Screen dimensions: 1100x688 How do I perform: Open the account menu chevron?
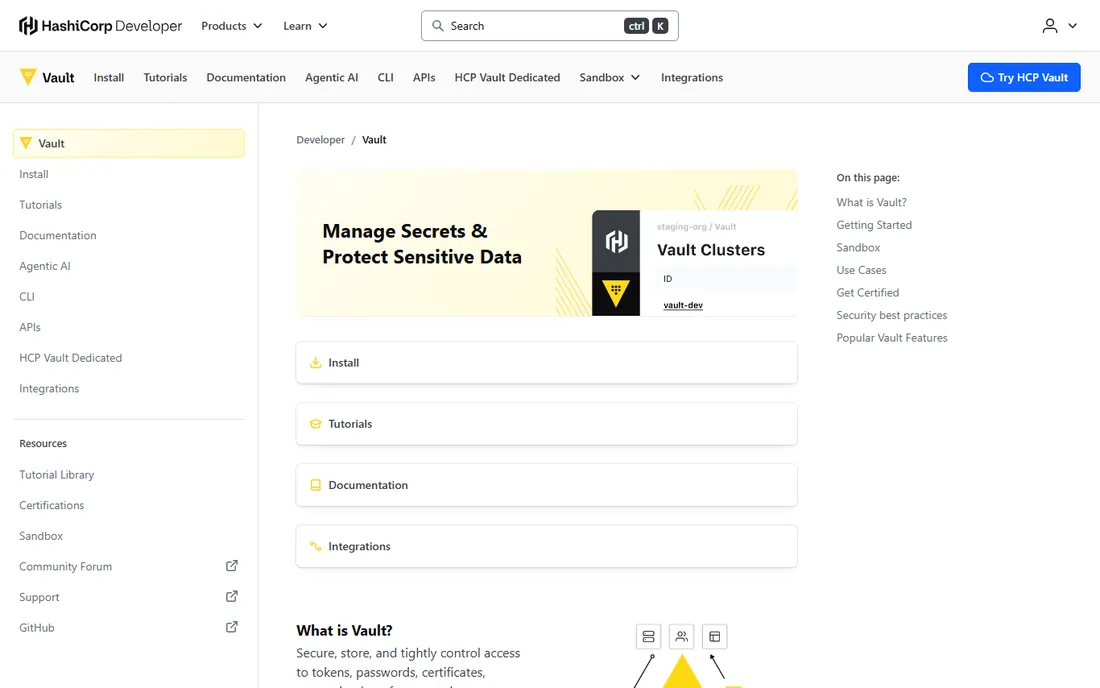coord(1072,26)
